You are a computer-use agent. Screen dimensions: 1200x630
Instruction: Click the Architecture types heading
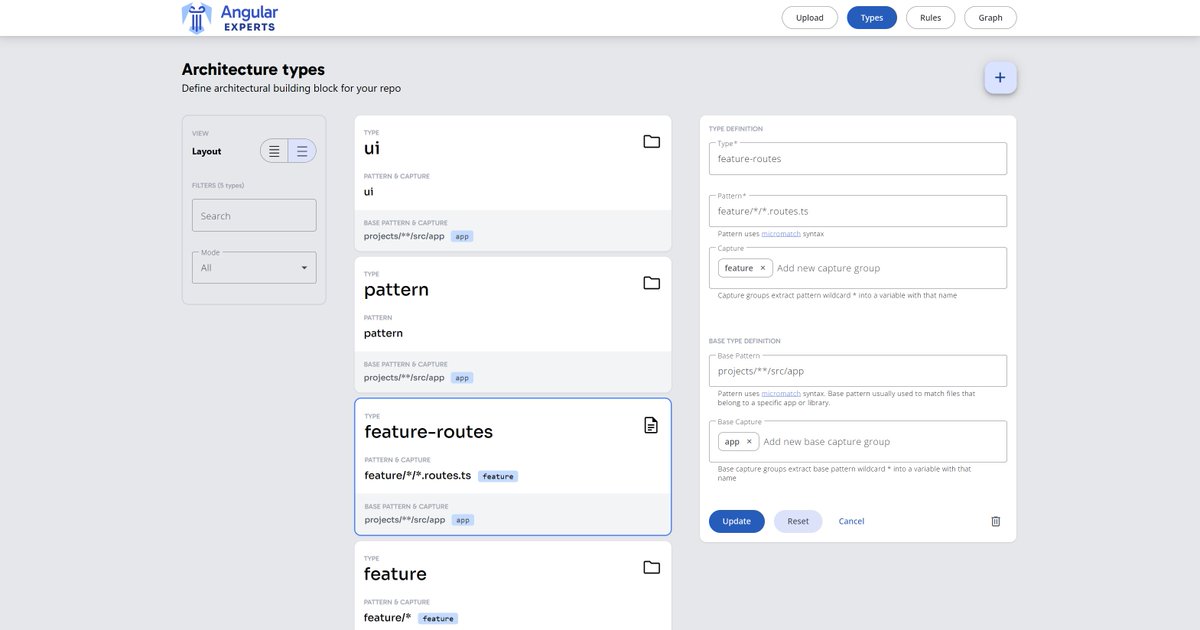253,69
